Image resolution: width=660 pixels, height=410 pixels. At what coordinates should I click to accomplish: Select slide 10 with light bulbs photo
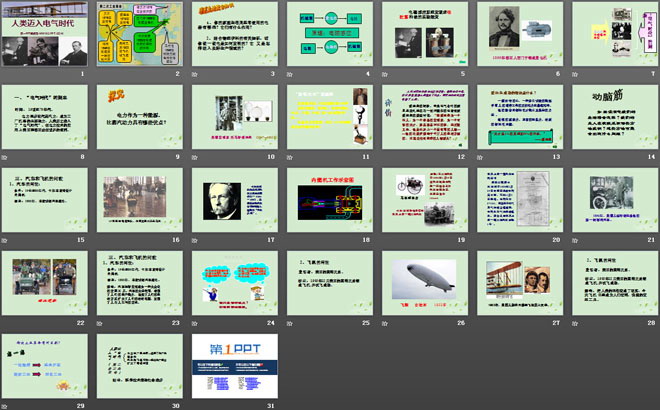[235, 117]
